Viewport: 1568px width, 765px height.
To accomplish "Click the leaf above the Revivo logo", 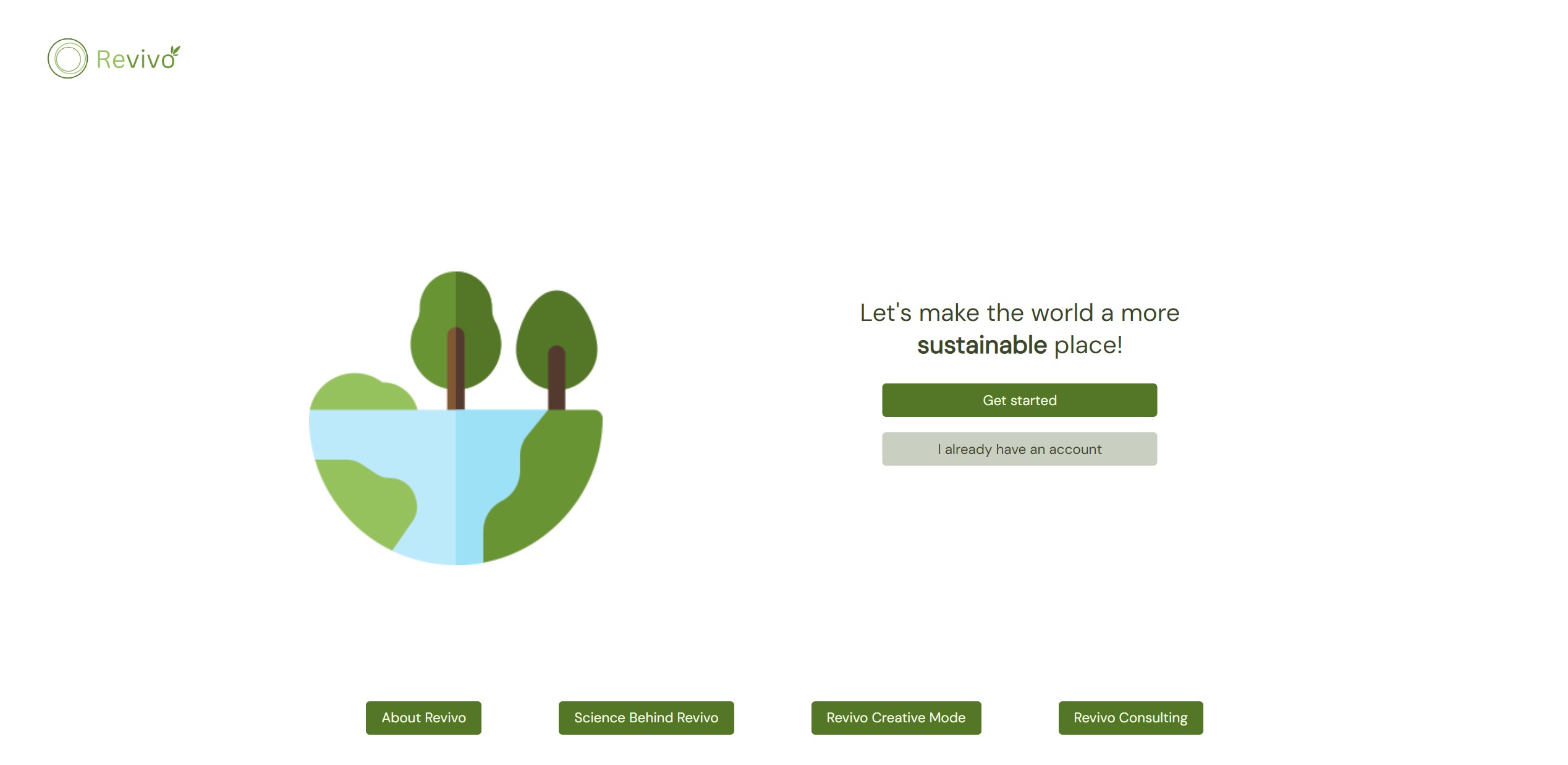I will point(176,50).
